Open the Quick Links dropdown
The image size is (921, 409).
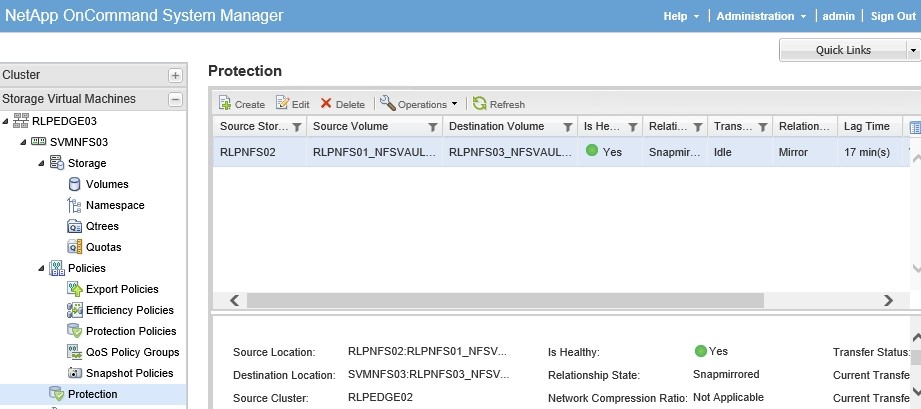912,50
